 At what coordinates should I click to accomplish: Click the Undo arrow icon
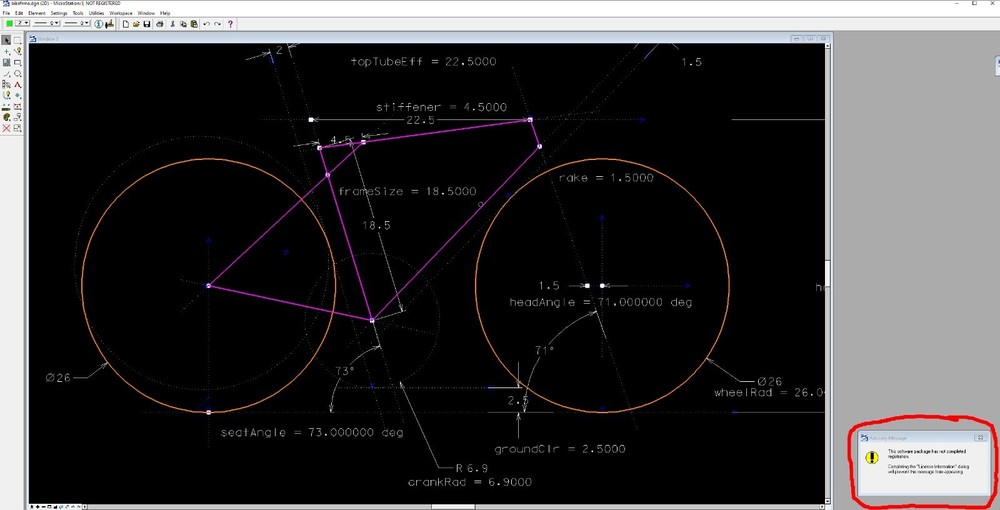[x=206, y=23]
